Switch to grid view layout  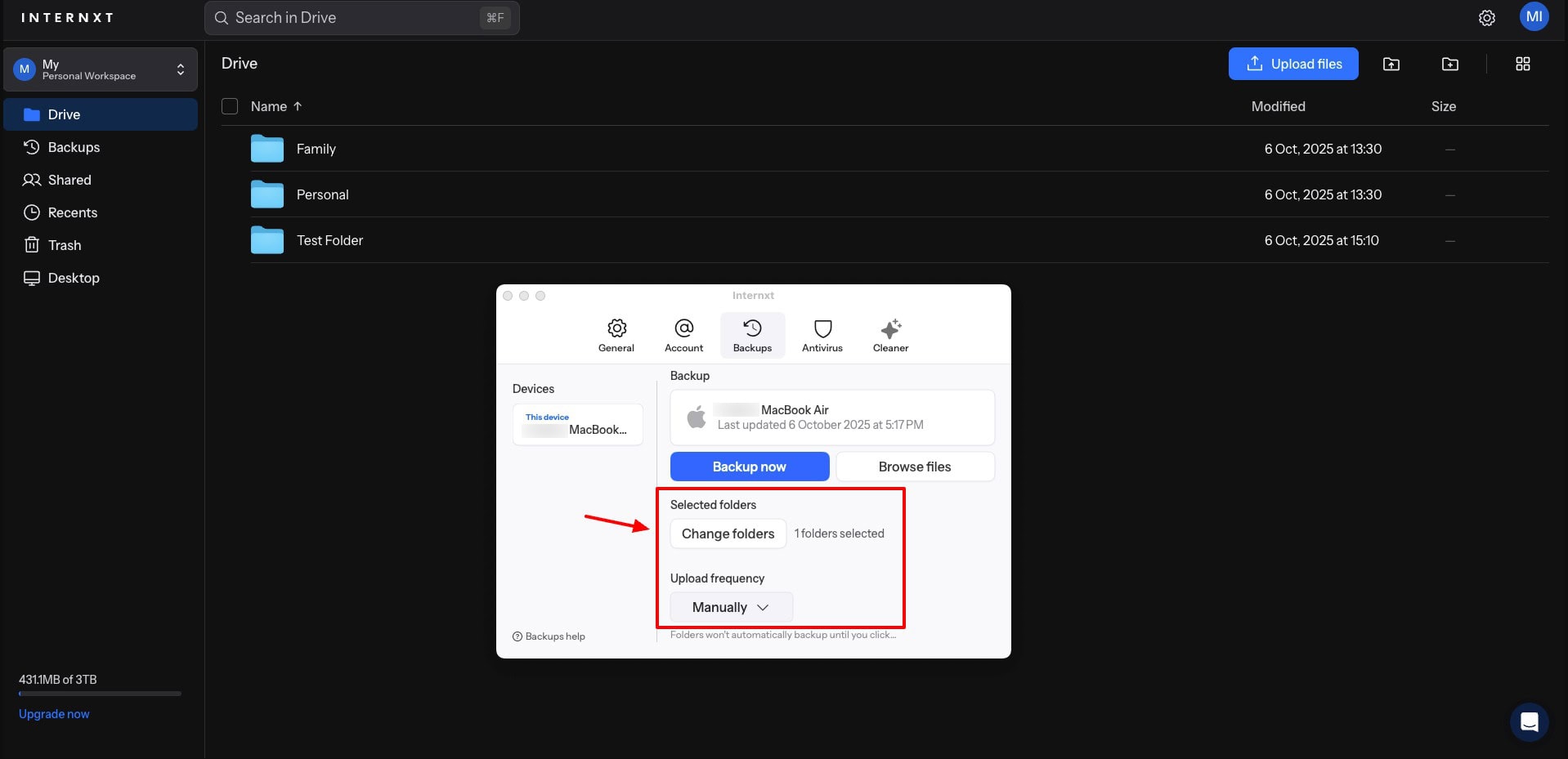tap(1523, 64)
